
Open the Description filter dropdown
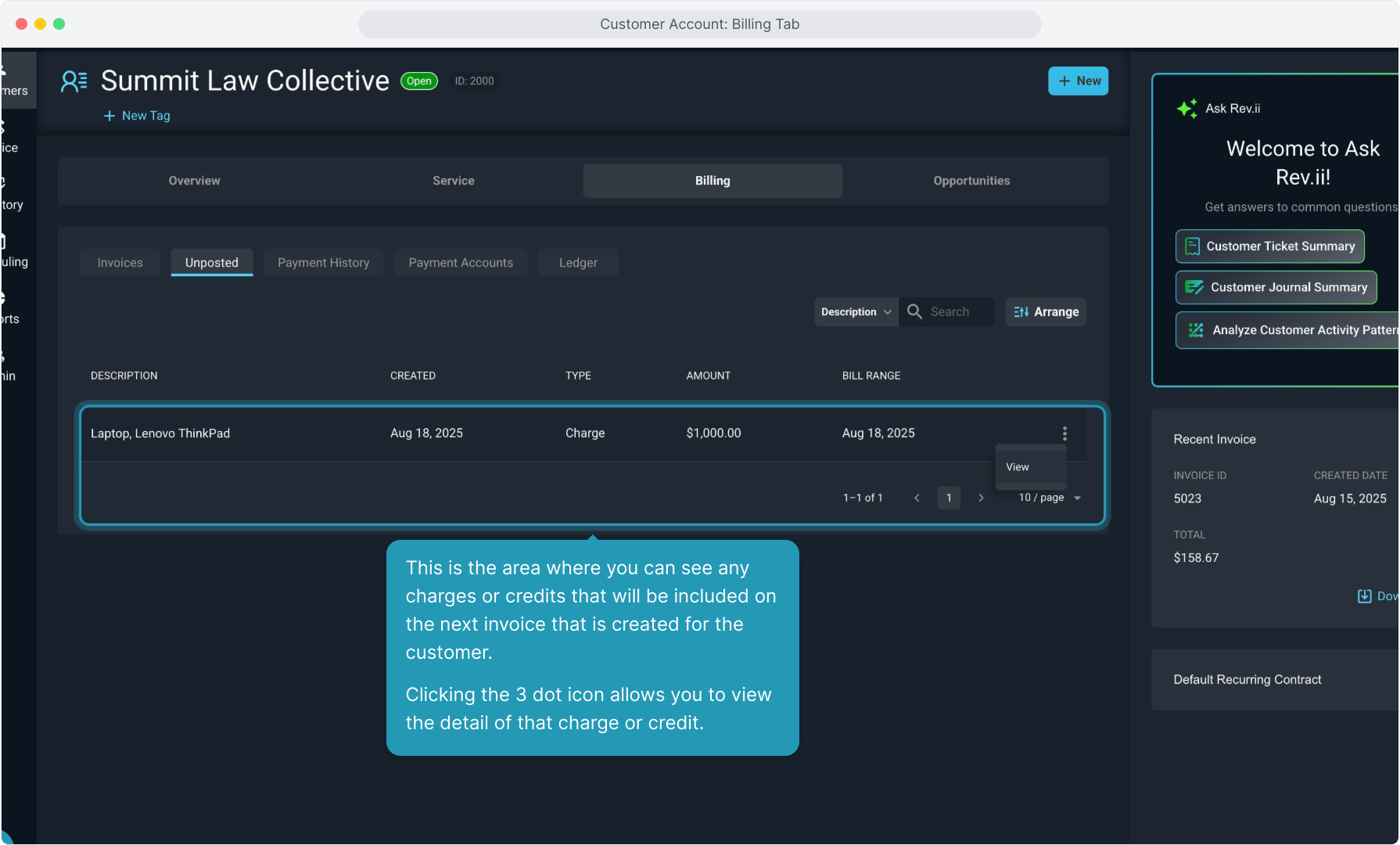coord(856,311)
